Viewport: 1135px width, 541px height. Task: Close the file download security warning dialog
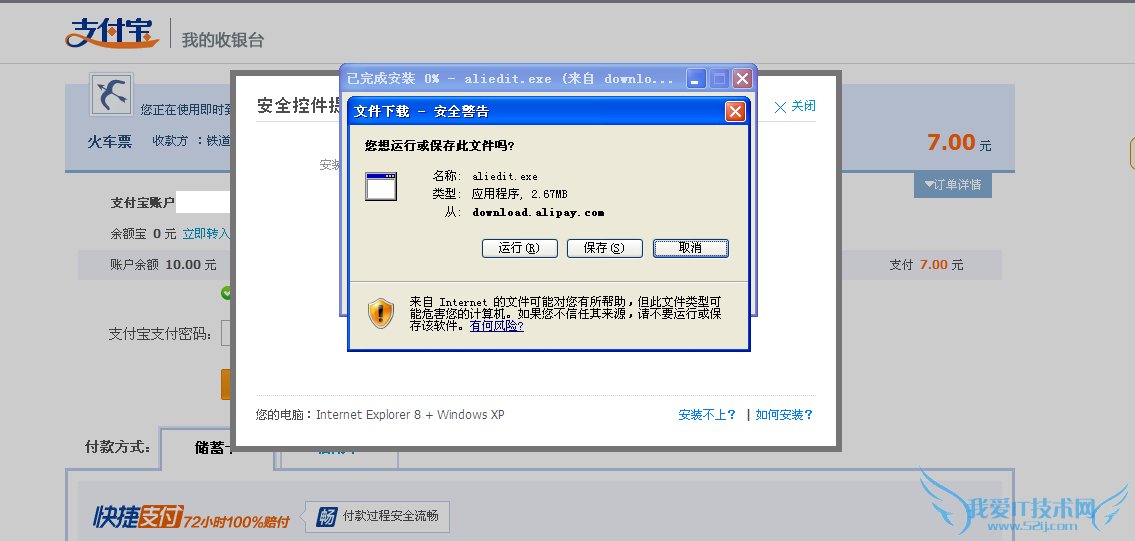[735, 112]
